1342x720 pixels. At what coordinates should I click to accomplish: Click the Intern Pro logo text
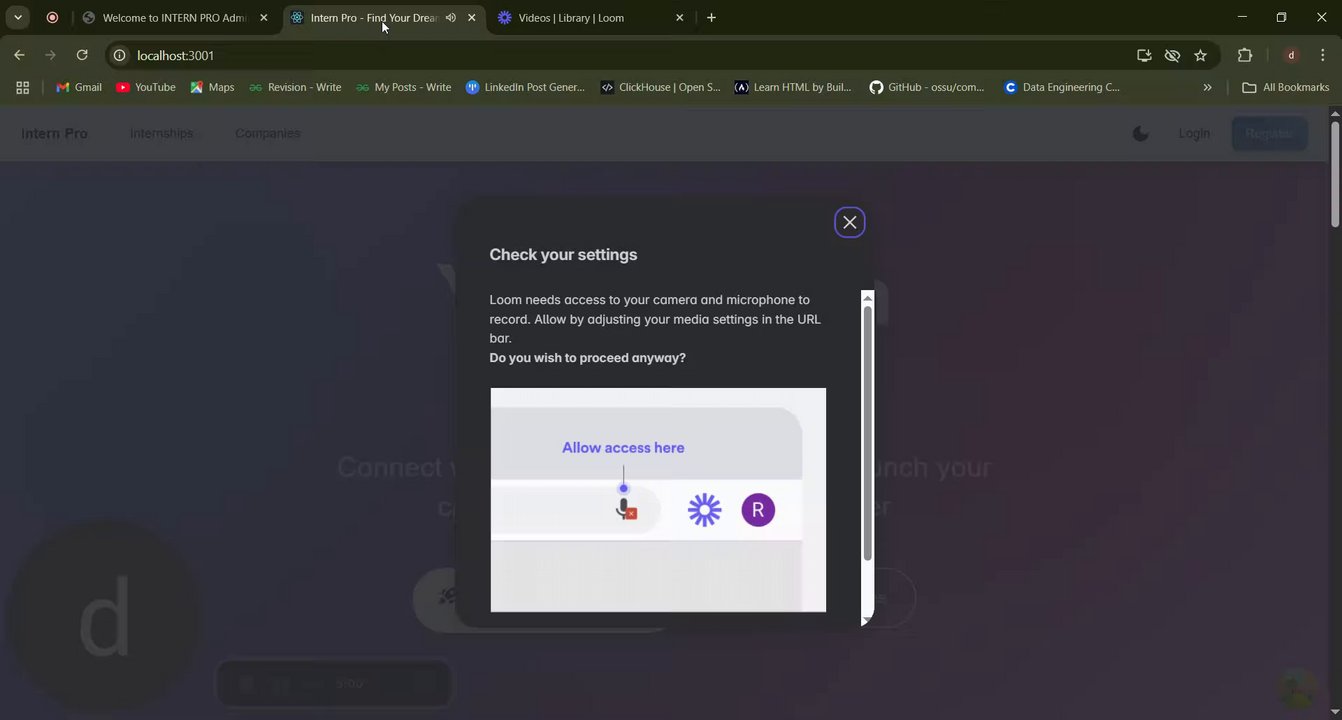tap(55, 133)
